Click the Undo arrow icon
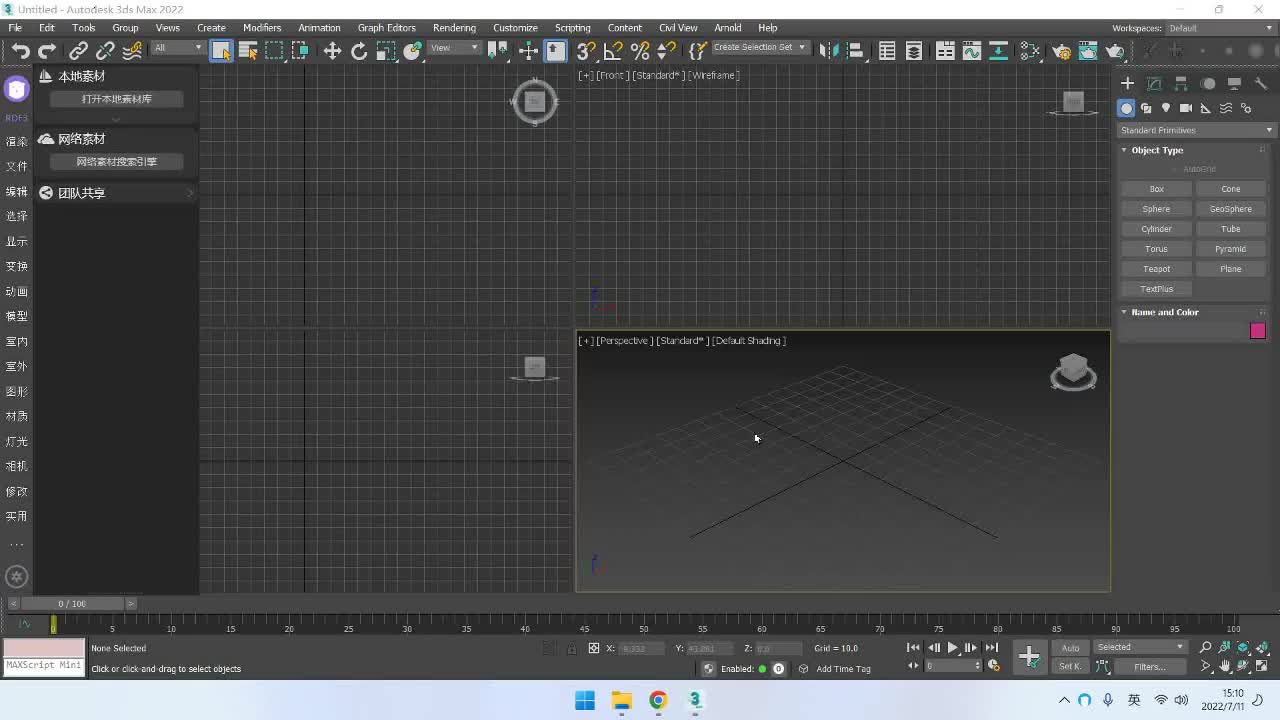Viewport: 1280px width, 720px height. pyautogui.click(x=20, y=51)
